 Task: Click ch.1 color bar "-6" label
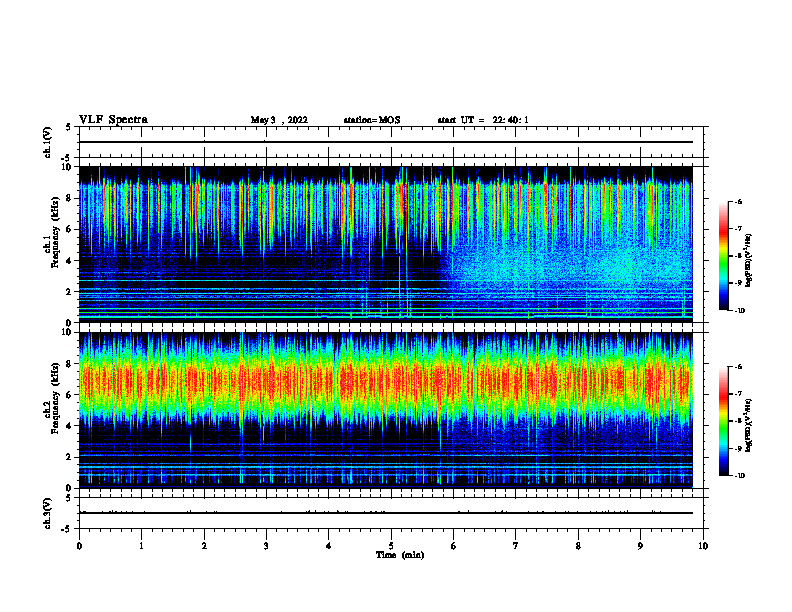point(738,201)
